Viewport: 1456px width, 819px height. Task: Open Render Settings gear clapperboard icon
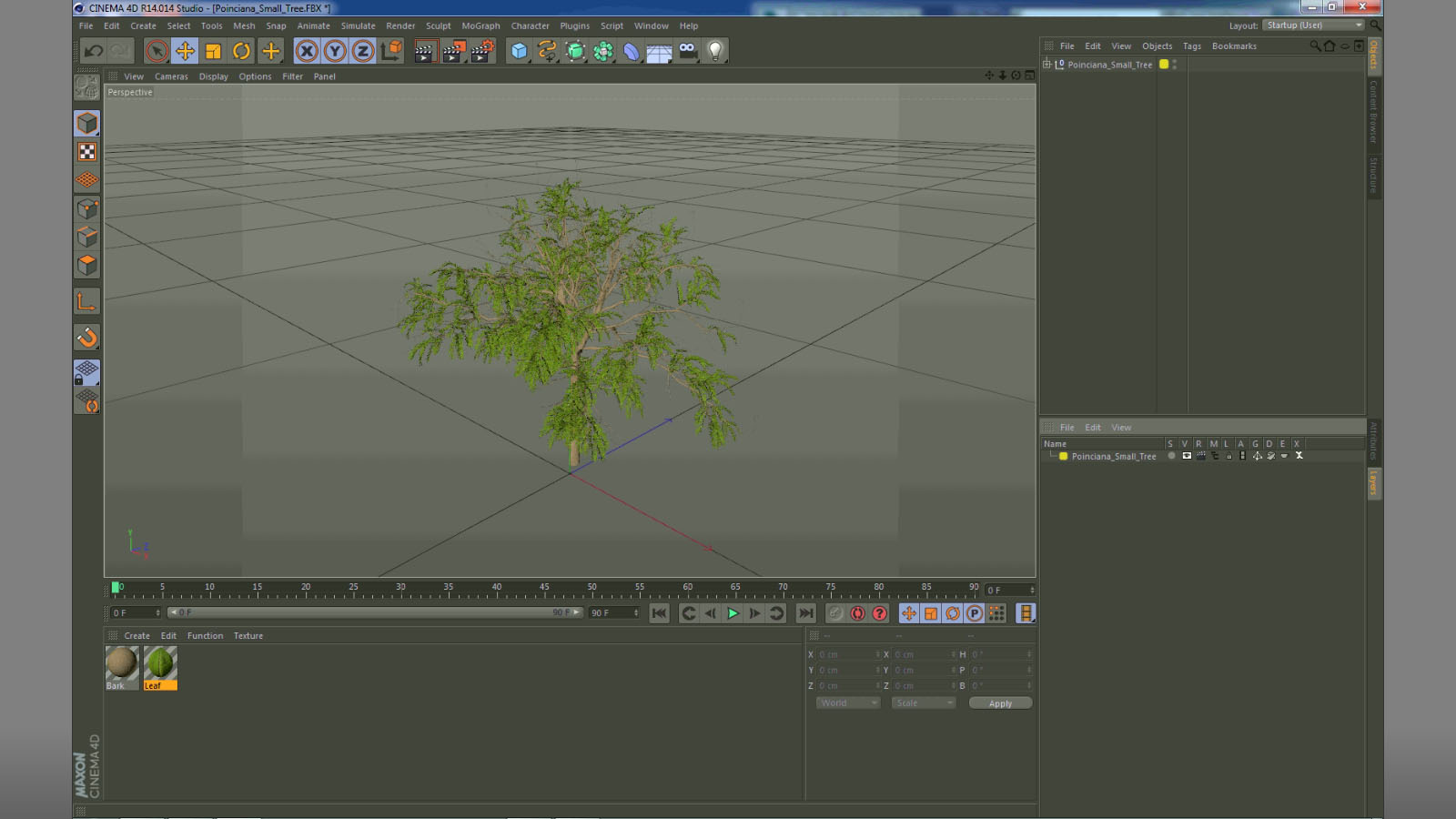(x=482, y=51)
